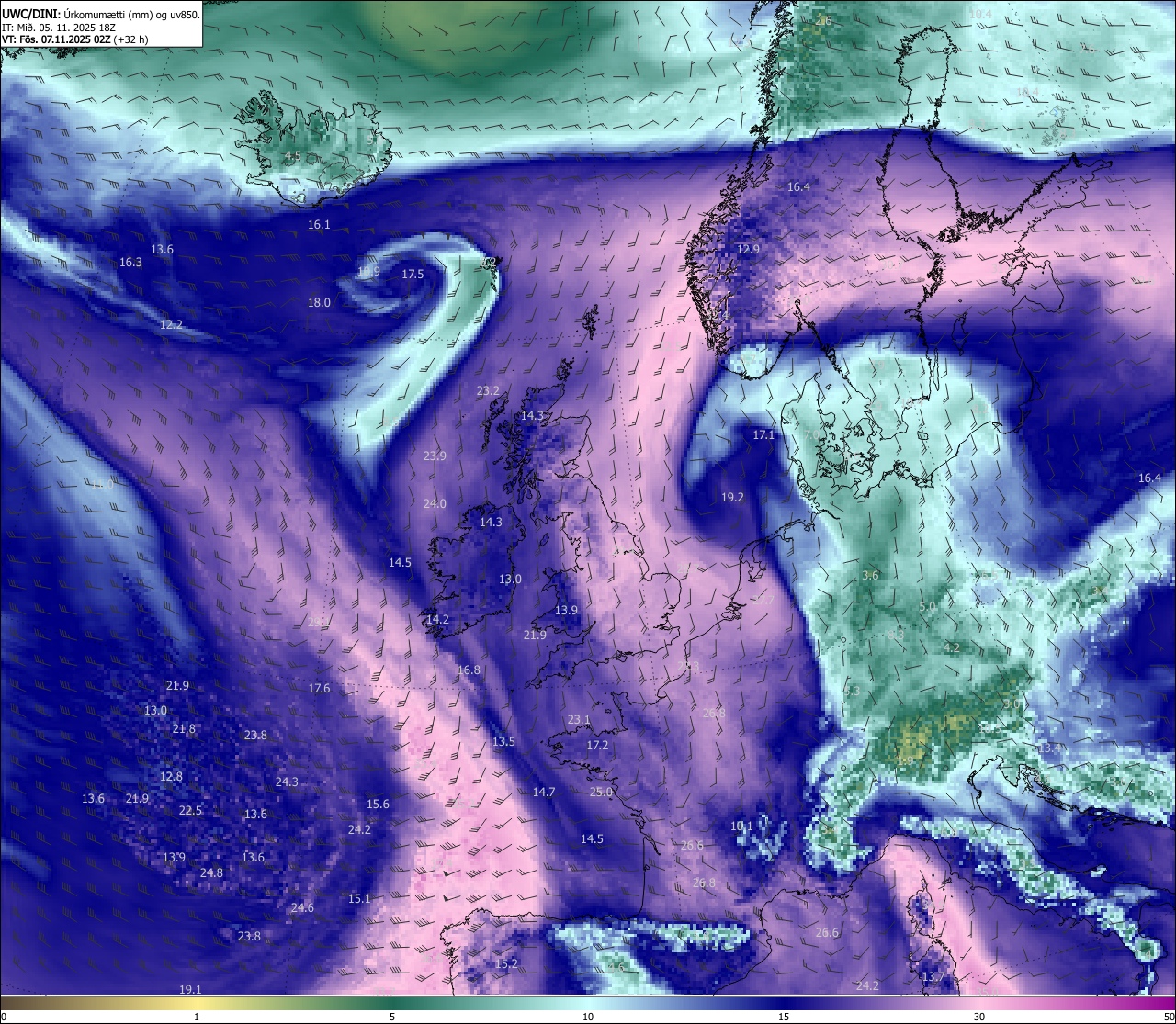
Task: Click the 16.8 value south of Ireland
Action: (x=469, y=670)
